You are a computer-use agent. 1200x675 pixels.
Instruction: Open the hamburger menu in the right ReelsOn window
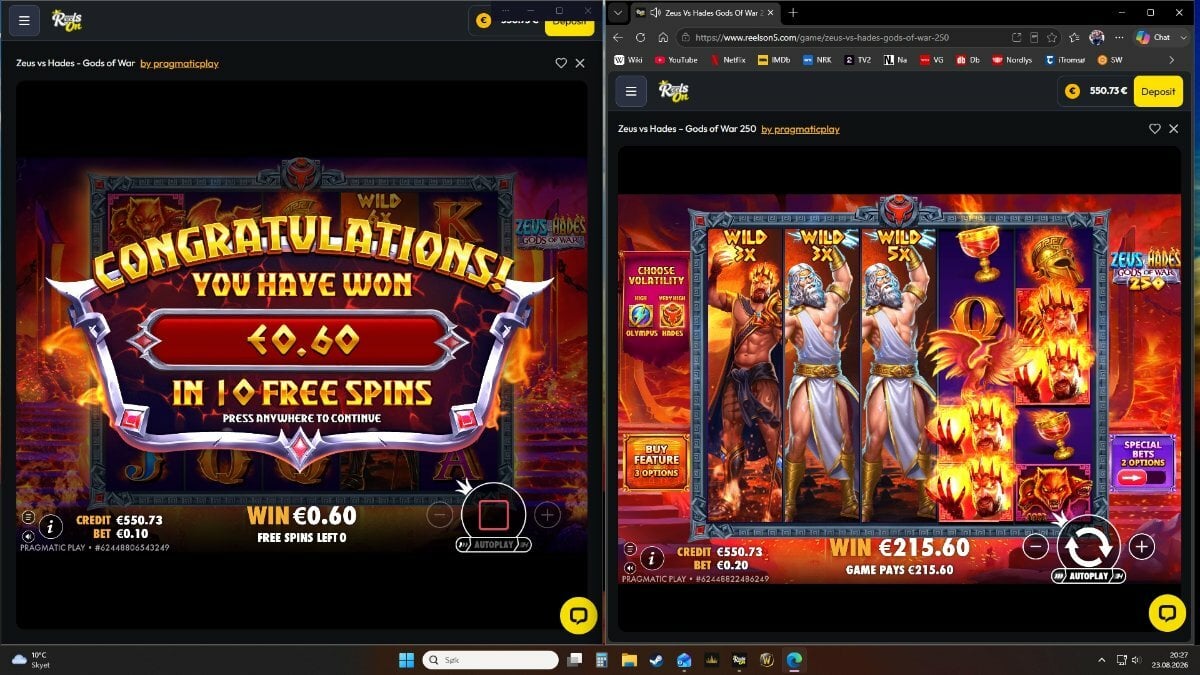630,91
